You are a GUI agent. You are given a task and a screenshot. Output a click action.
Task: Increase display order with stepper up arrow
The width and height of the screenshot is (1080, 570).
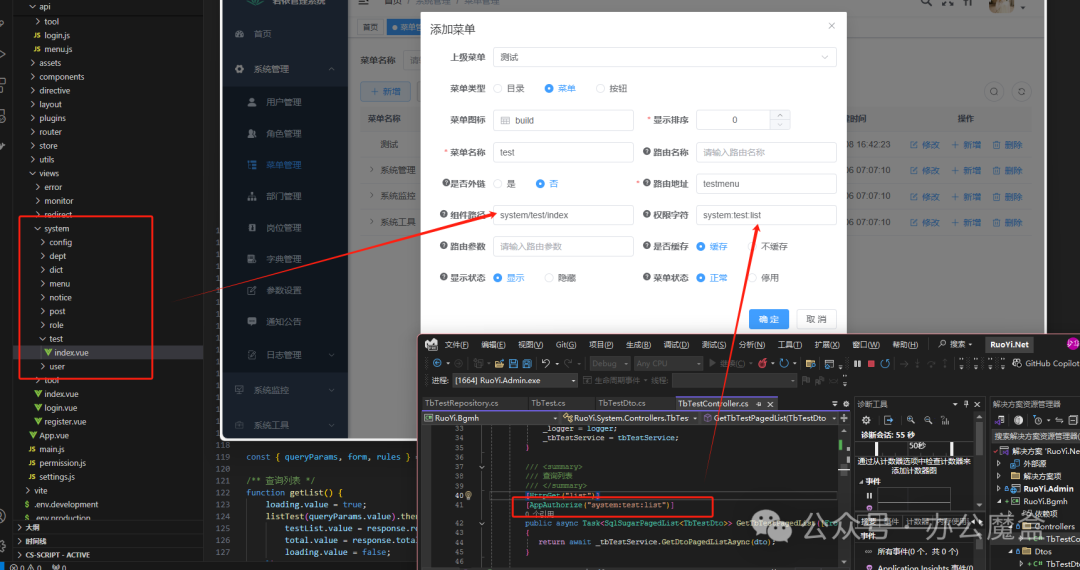point(780,115)
